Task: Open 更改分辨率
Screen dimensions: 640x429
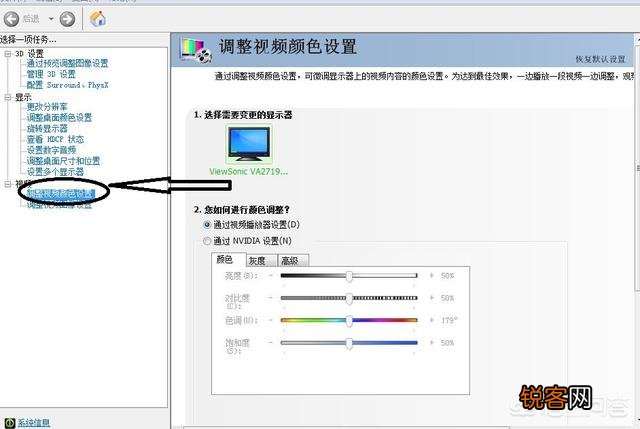Action: tap(47, 107)
